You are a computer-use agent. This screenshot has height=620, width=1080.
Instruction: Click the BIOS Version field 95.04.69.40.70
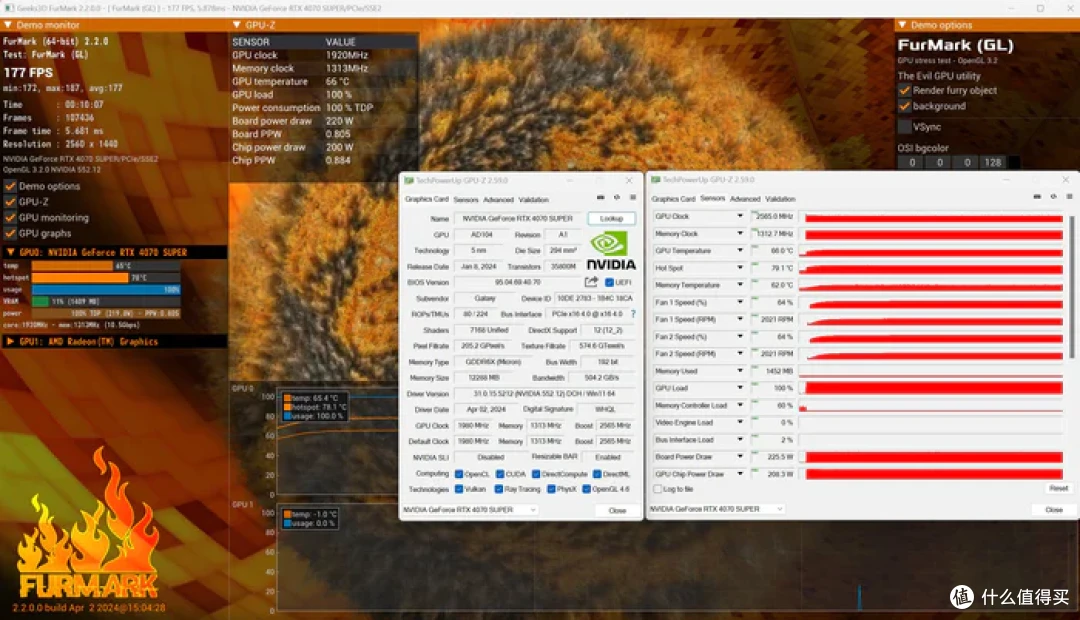tap(518, 282)
